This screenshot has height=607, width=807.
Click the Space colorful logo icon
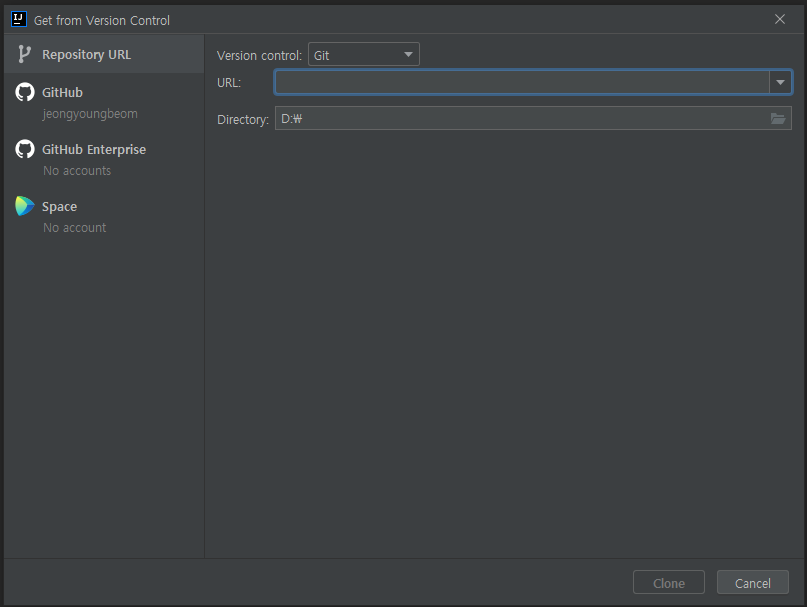25,206
